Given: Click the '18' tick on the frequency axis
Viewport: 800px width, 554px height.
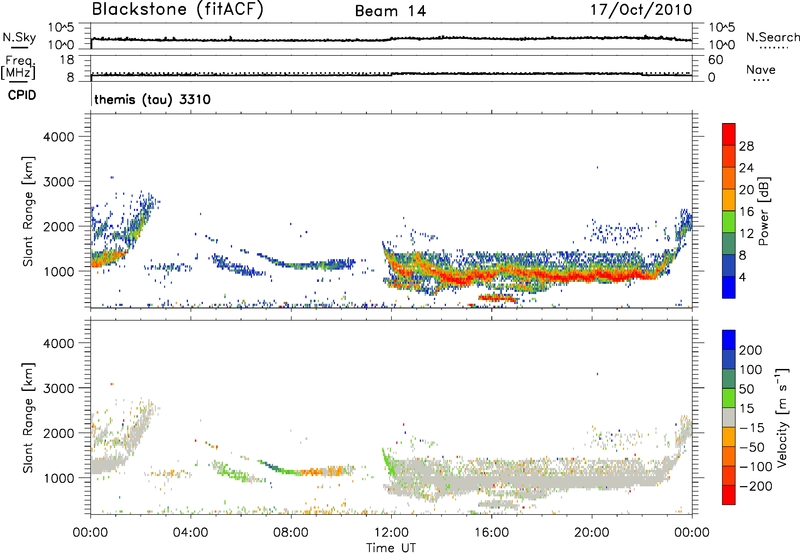Looking at the screenshot, I should pos(67,60).
